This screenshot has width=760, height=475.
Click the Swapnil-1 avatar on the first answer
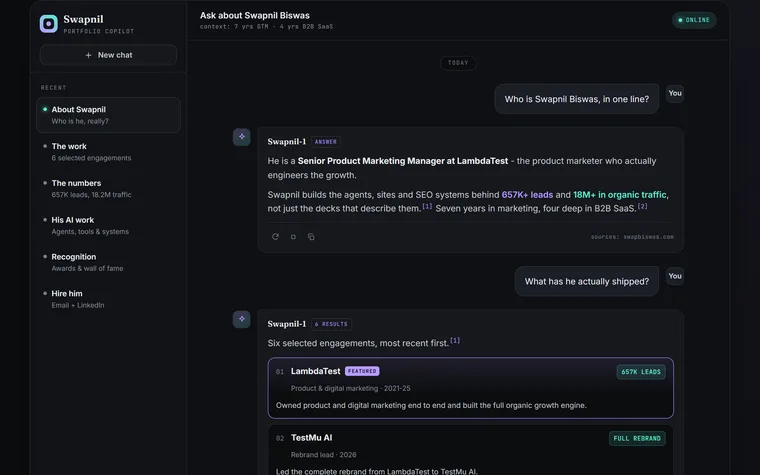tap(241, 137)
